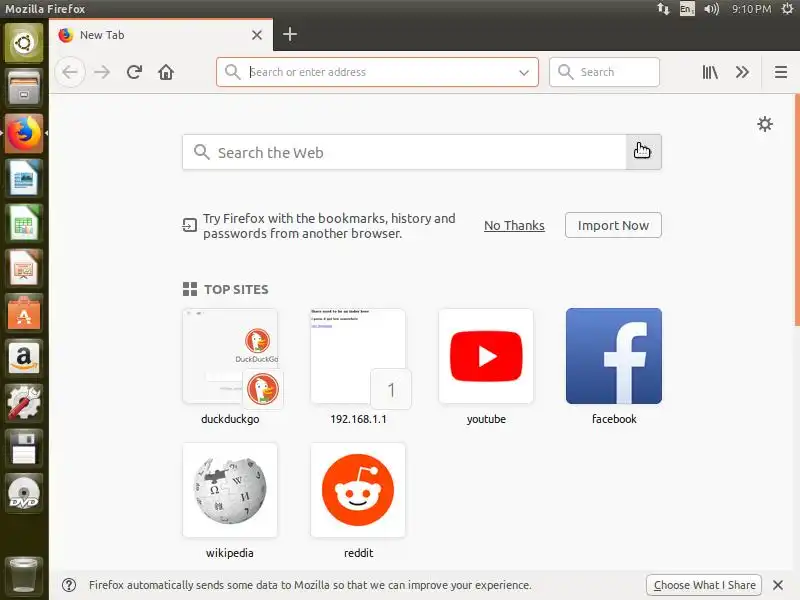The image size is (800, 600).
Task: Click the help question mark in notification
Action: point(69,585)
